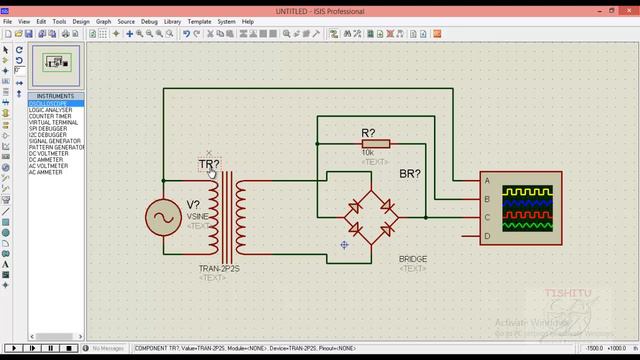Select COUNTER TIMER in instruments list
The image size is (640, 360).
point(56,116)
